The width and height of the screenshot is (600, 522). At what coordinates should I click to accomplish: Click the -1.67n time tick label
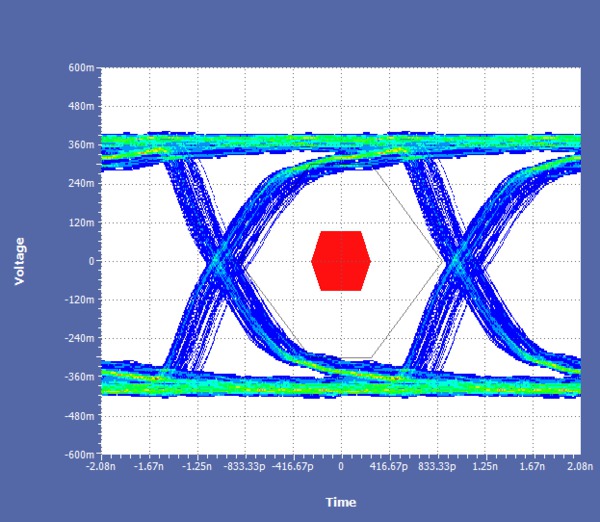point(149,467)
